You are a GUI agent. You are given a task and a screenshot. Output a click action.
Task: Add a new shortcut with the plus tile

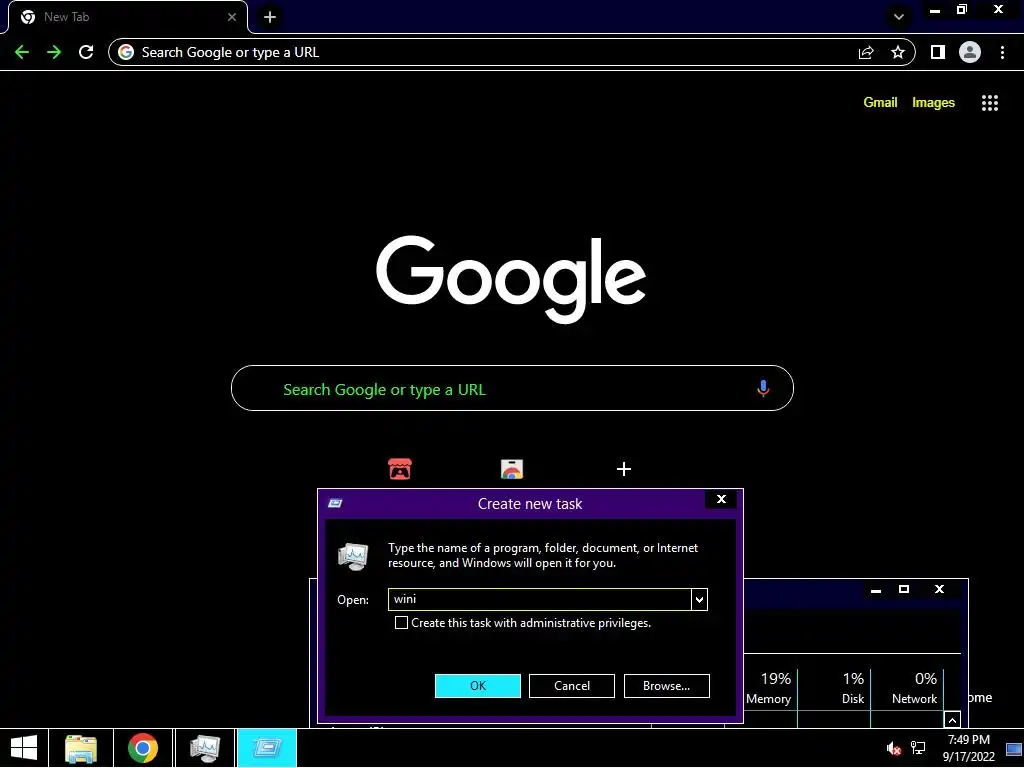pyautogui.click(x=624, y=469)
